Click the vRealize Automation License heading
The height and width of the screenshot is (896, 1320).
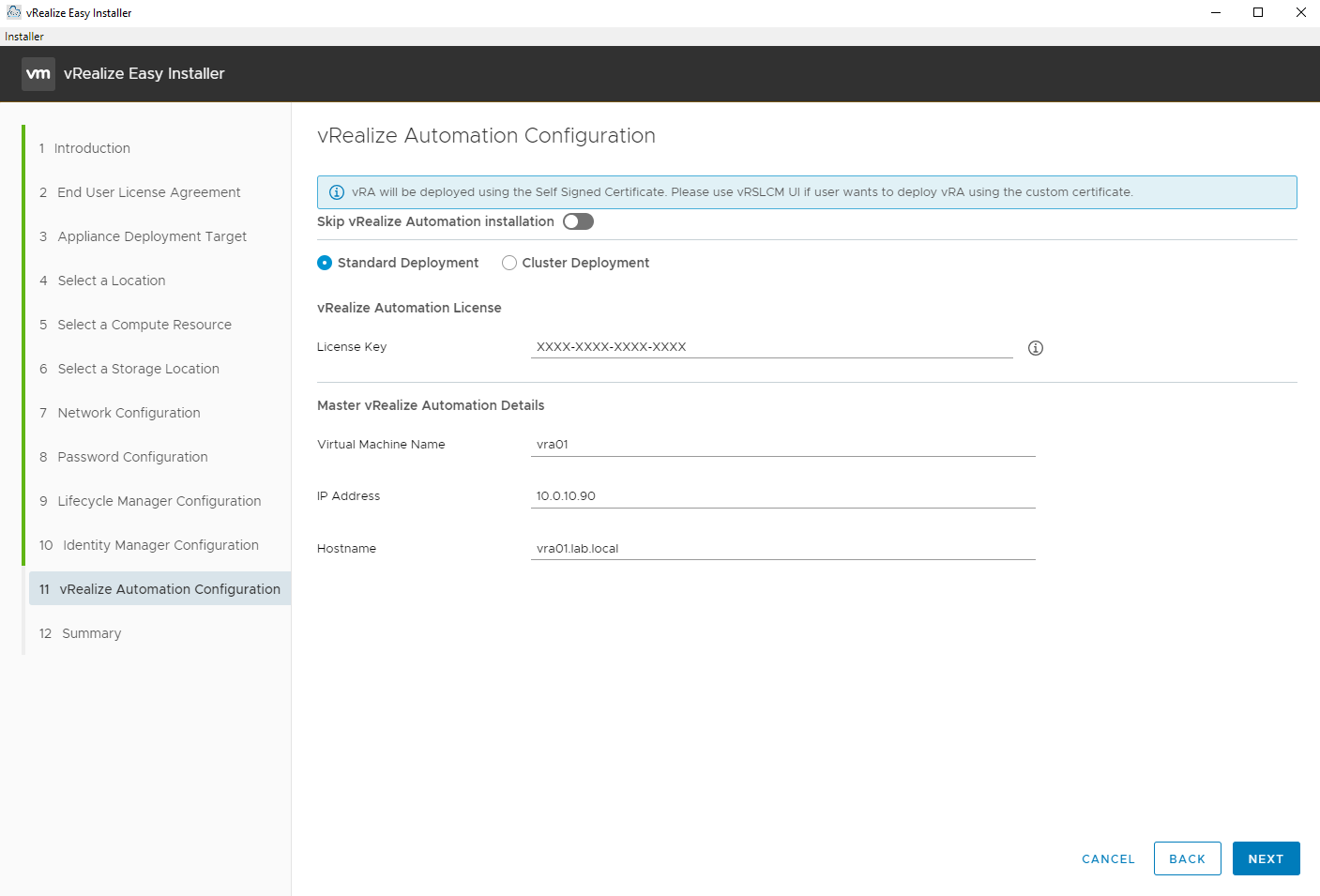tap(409, 308)
